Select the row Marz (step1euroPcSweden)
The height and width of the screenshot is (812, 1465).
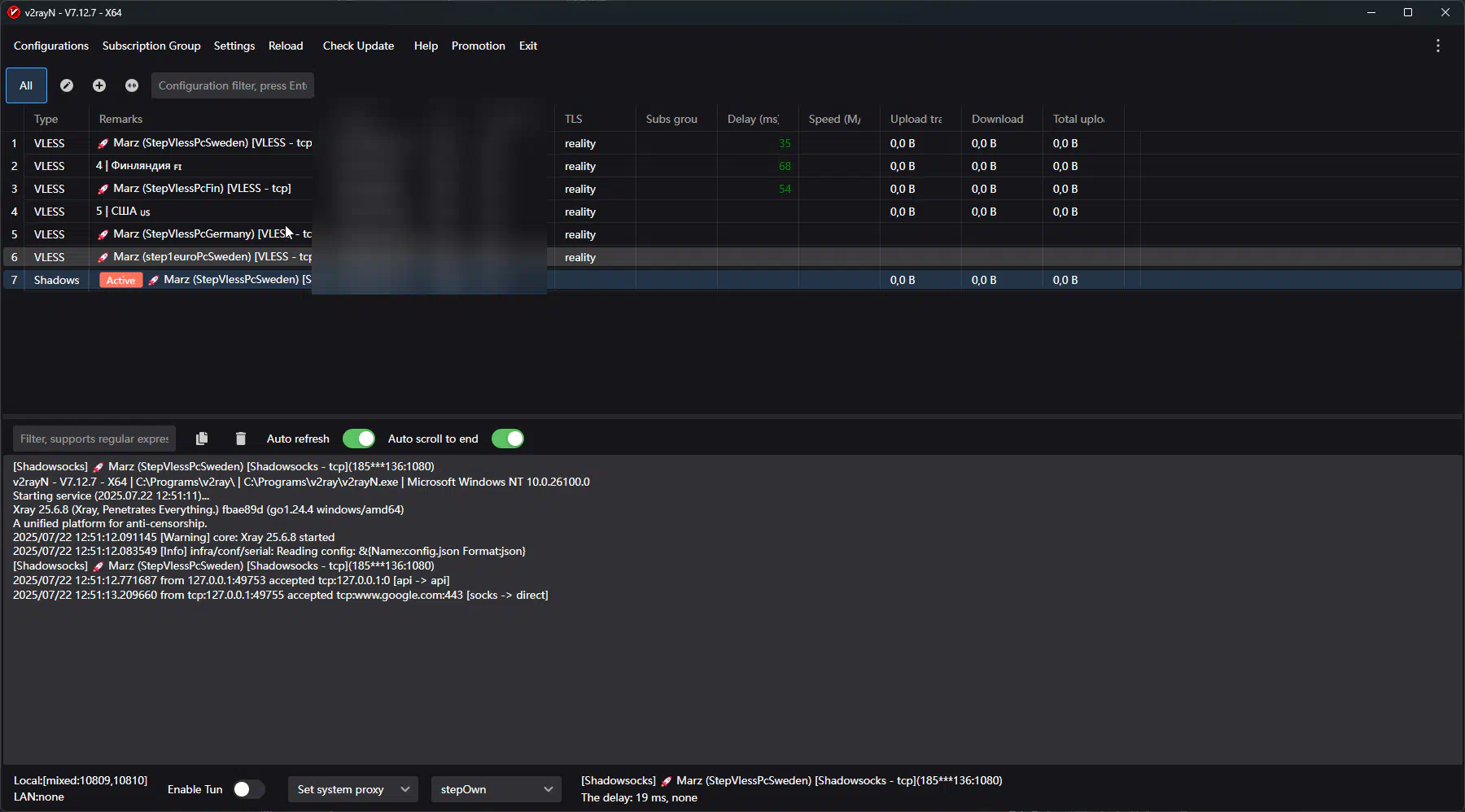(732, 257)
